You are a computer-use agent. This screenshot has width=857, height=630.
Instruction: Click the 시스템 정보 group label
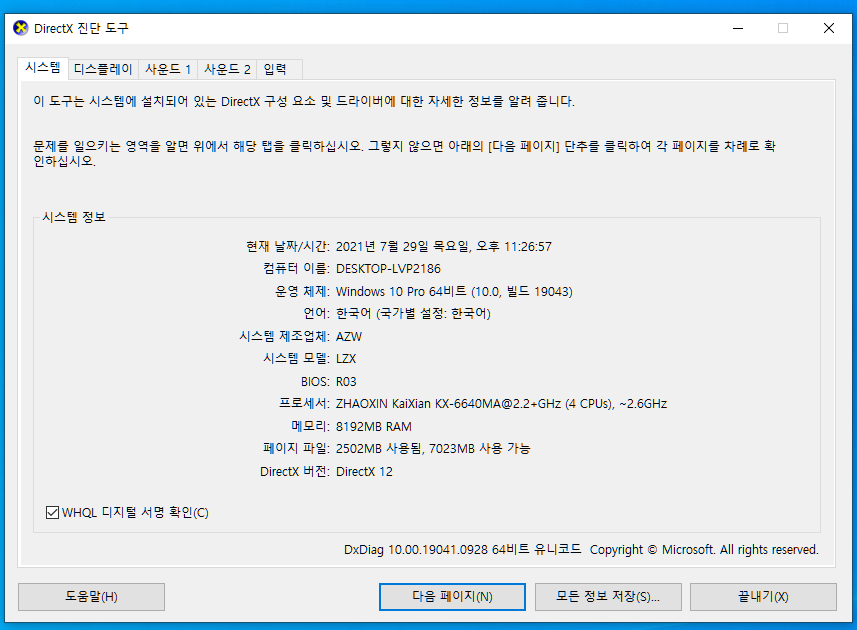pyautogui.click(x=74, y=217)
